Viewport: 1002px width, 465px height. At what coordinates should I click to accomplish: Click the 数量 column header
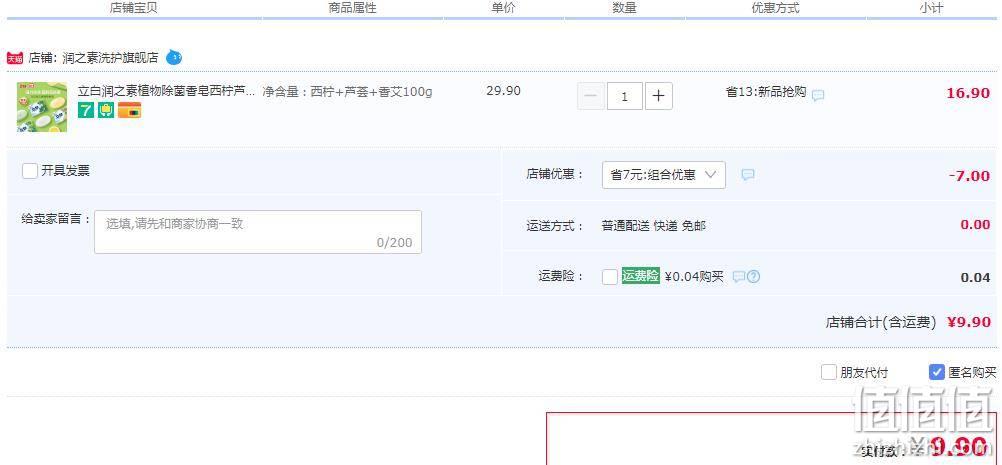pyautogui.click(x=624, y=8)
